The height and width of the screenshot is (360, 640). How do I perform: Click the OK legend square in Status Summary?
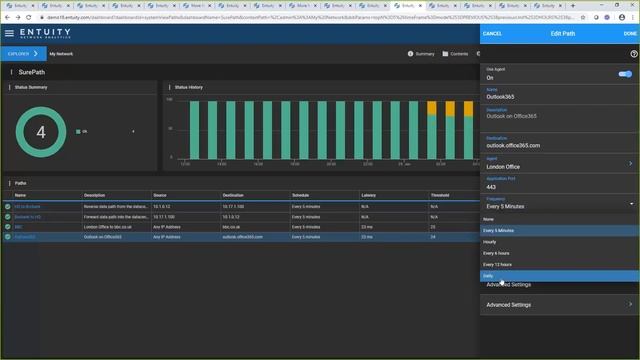tap(78, 131)
